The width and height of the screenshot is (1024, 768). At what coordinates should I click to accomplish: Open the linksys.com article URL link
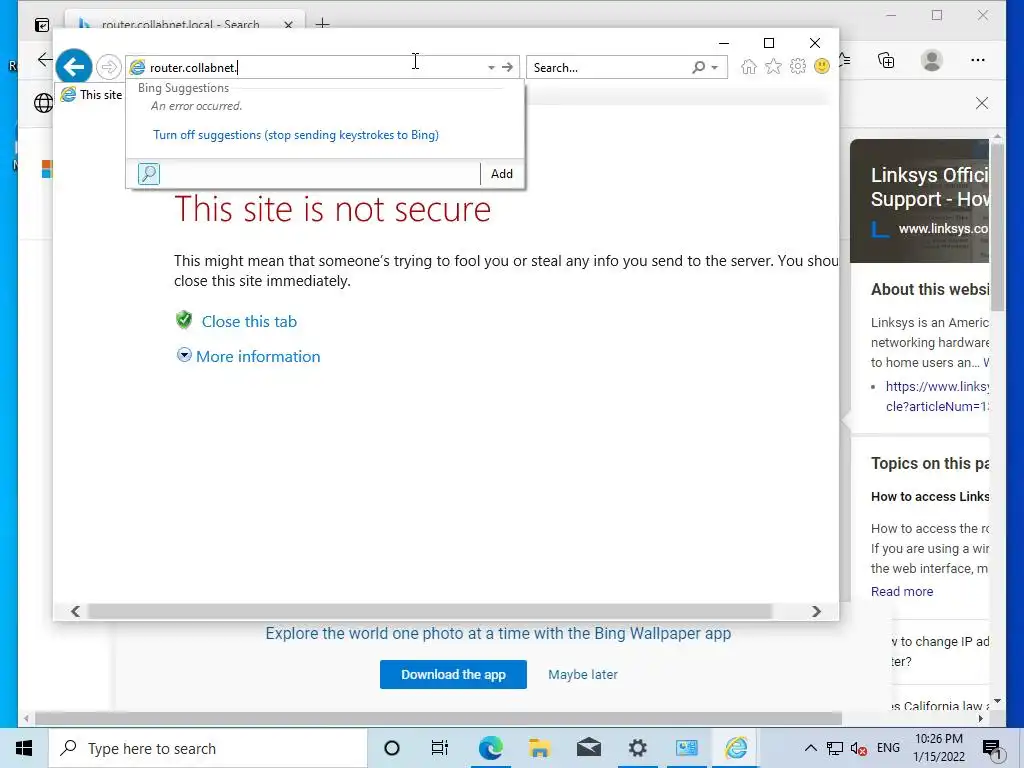point(937,396)
